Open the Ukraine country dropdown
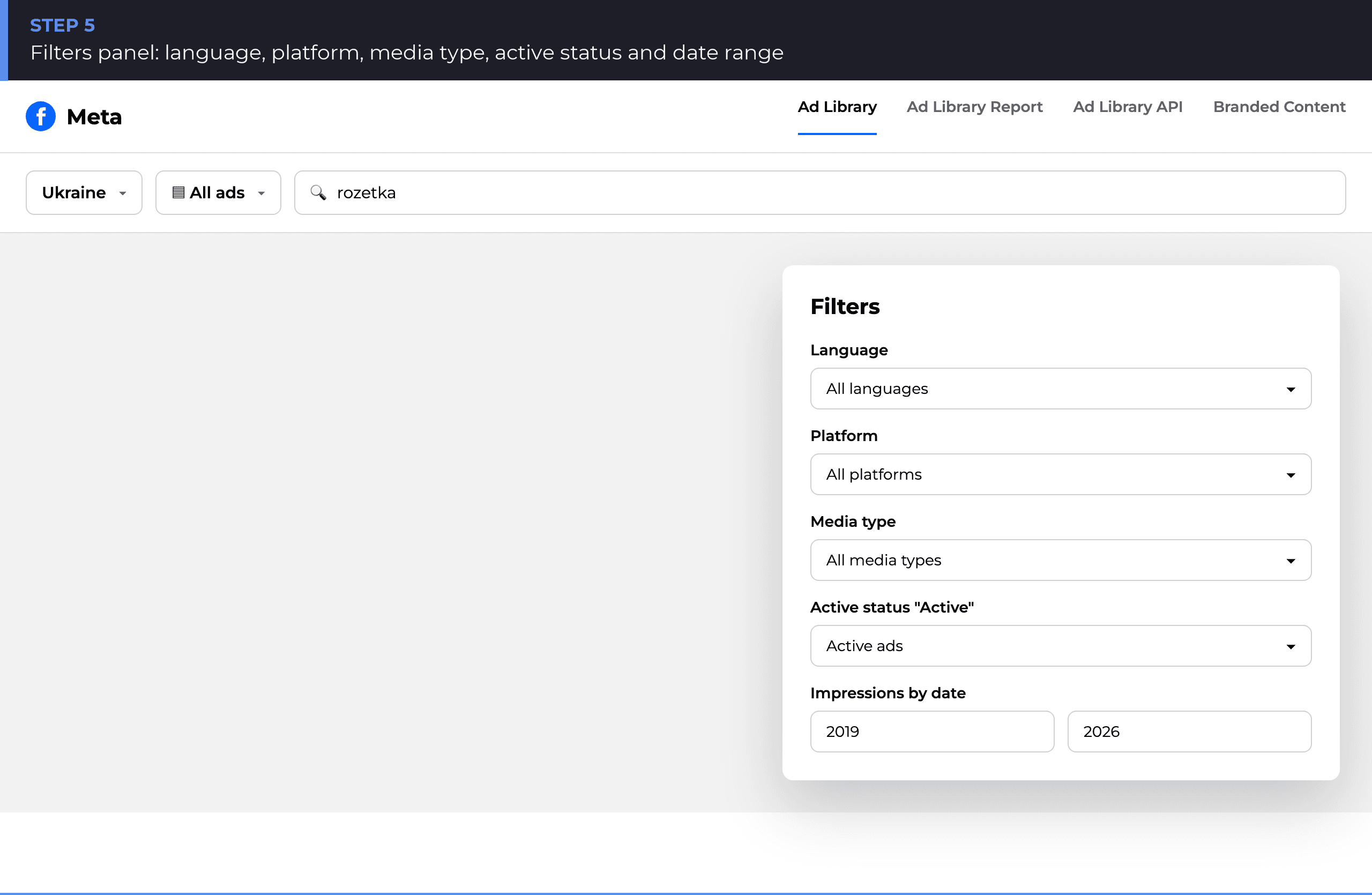The height and width of the screenshot is (895, 1372). click(84, 192)
